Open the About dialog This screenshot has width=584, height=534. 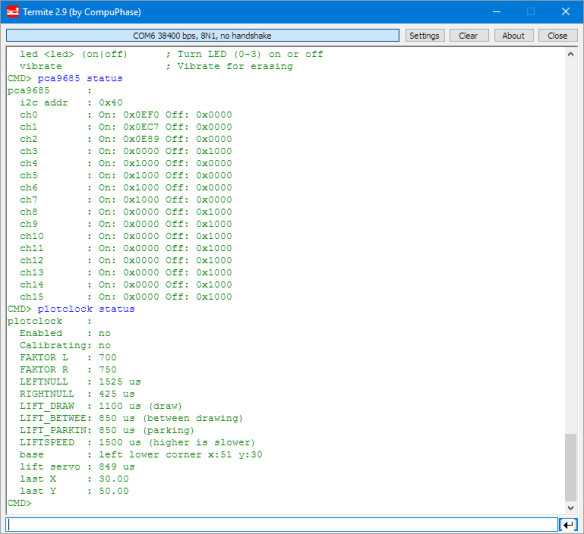[513, 36]
